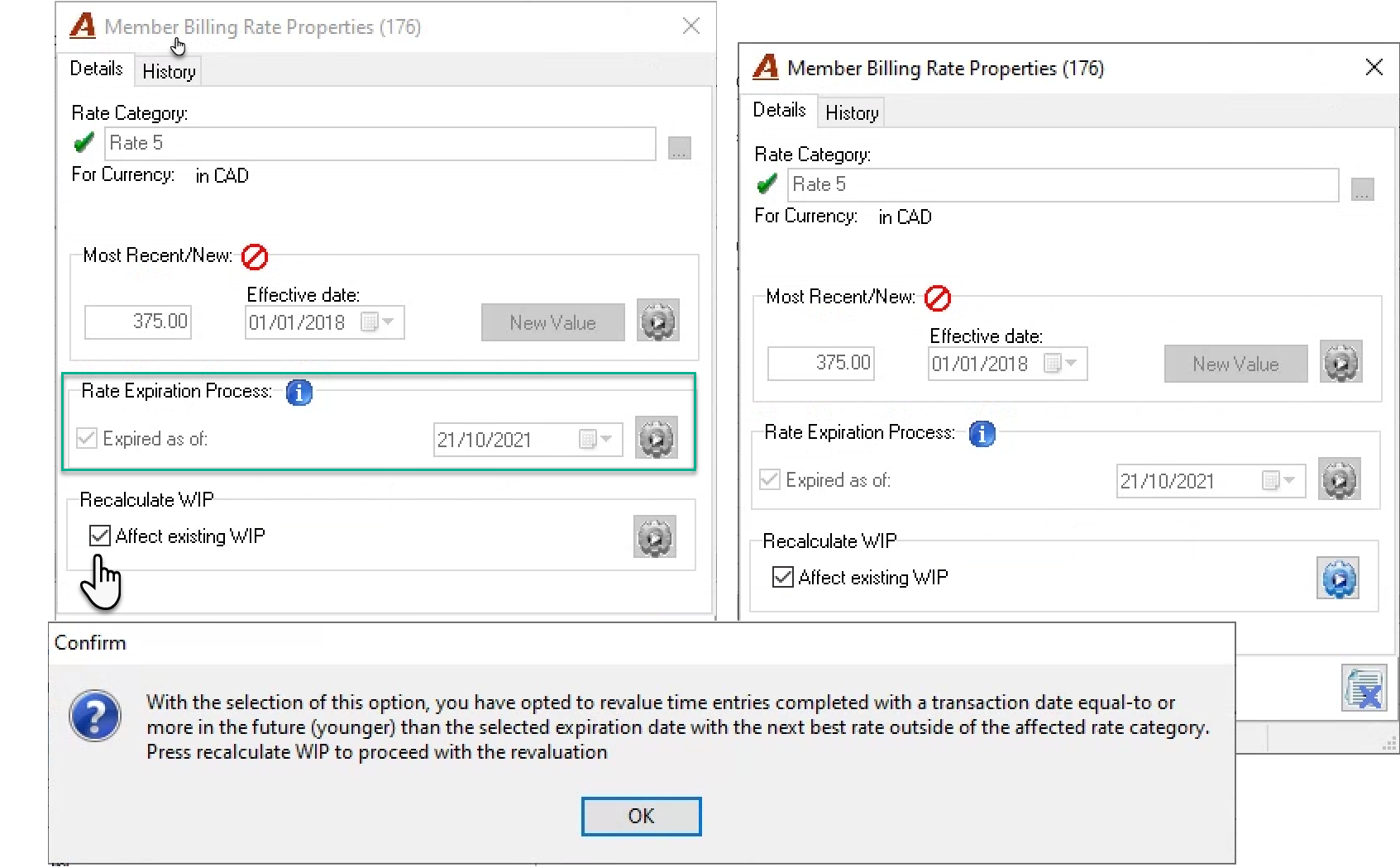The image size is (1400, 867).
Task: Browse Rate Category with ellipsis button, left window
Action: (680, 148)
